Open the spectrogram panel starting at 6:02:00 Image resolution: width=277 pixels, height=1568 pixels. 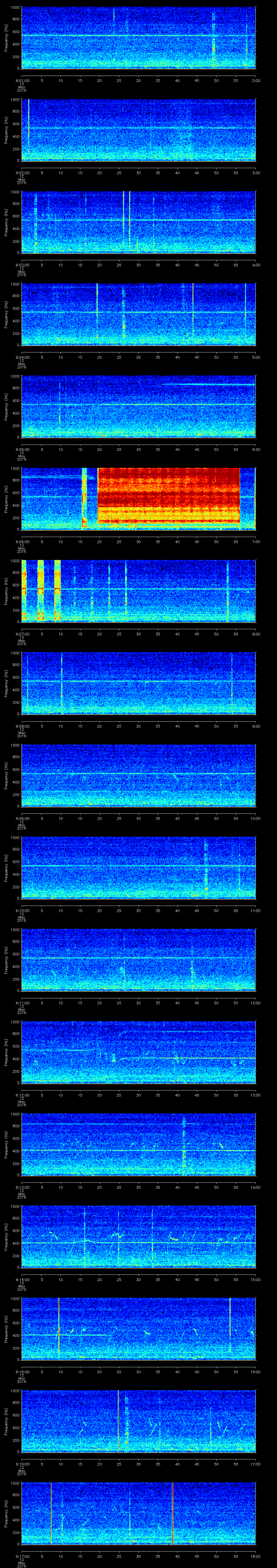(x=138, y=130)
